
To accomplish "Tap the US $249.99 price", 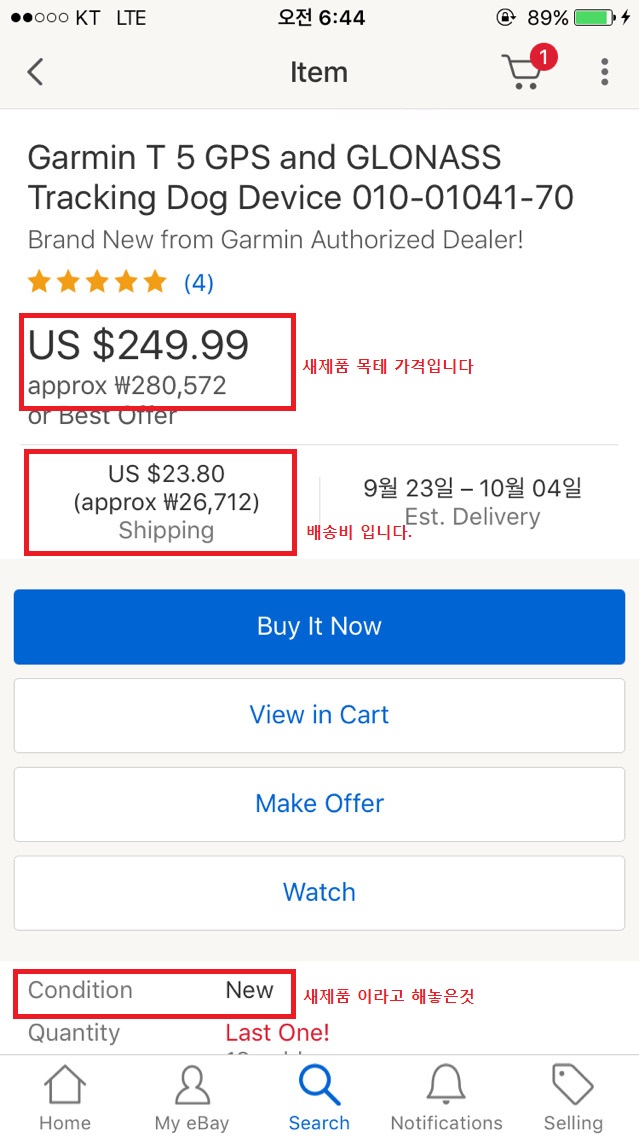I will (x=139, y=345).
